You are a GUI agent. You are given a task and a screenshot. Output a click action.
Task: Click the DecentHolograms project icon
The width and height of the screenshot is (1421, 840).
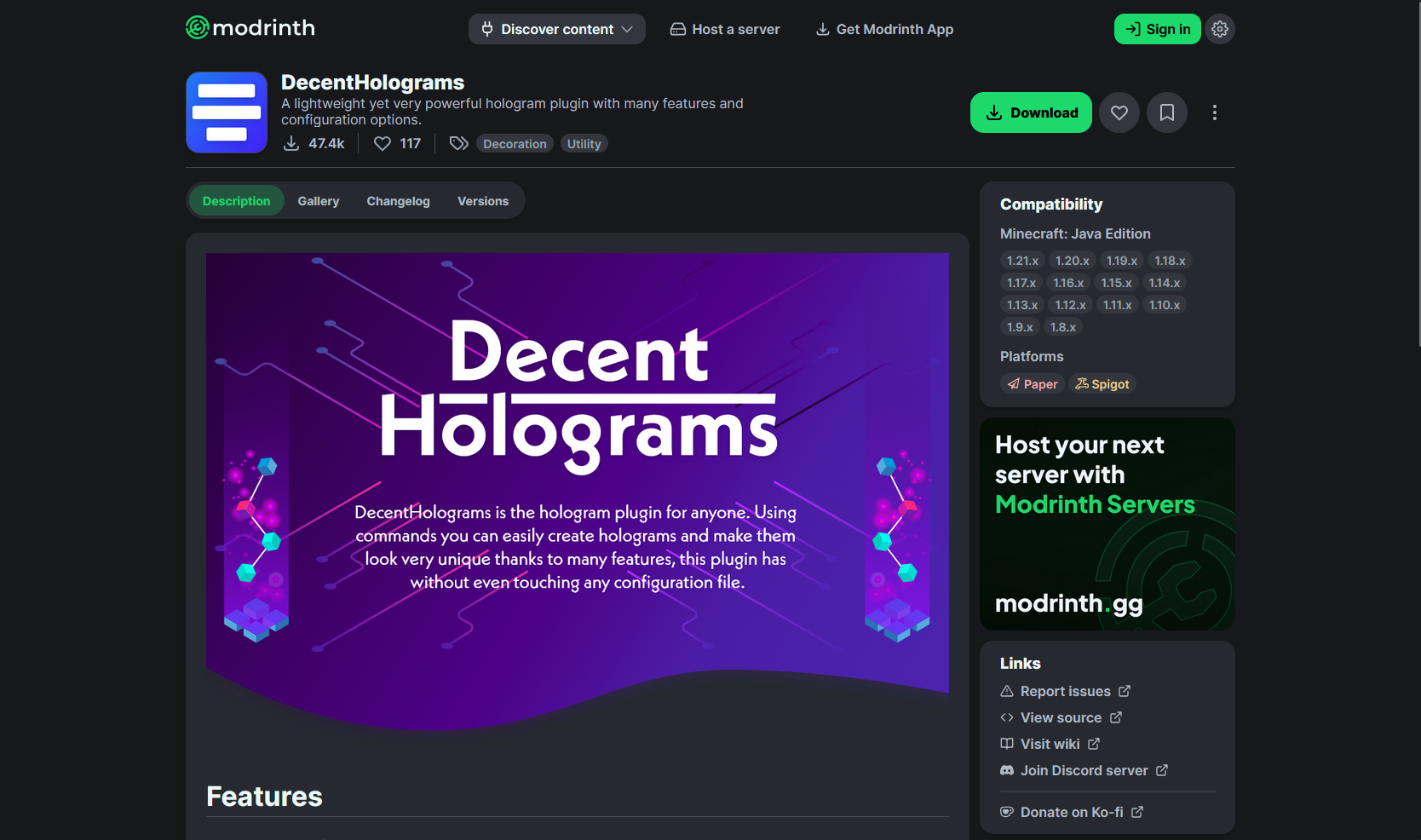(x=227, y=112)
